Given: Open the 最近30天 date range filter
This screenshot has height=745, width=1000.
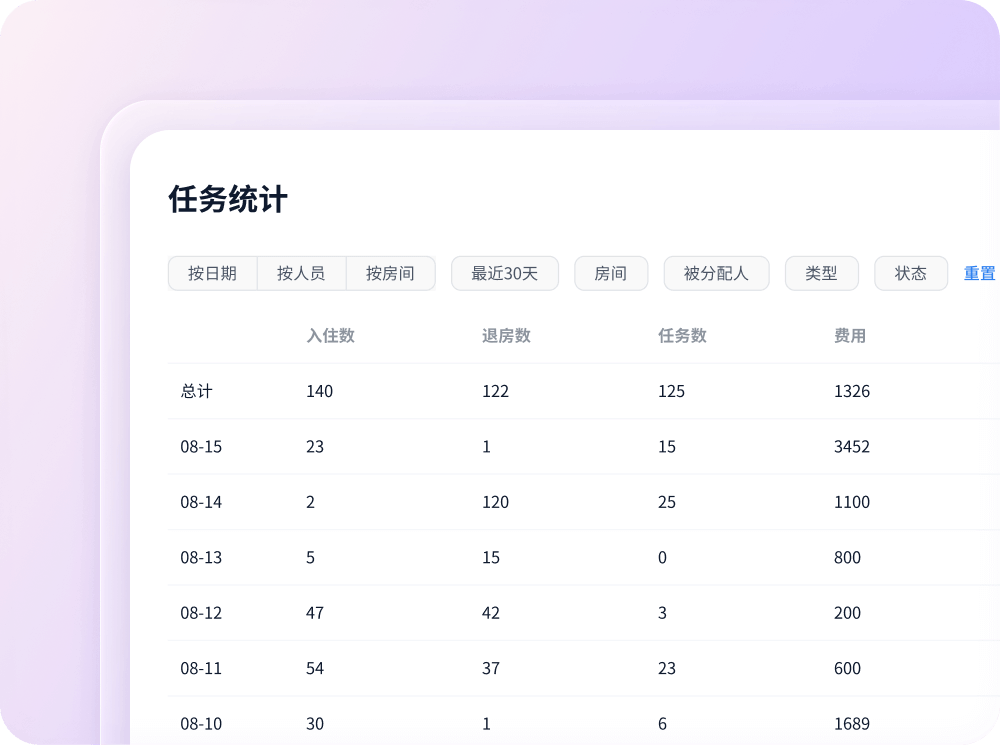Looking at the screenshot, I should point(504,273).
